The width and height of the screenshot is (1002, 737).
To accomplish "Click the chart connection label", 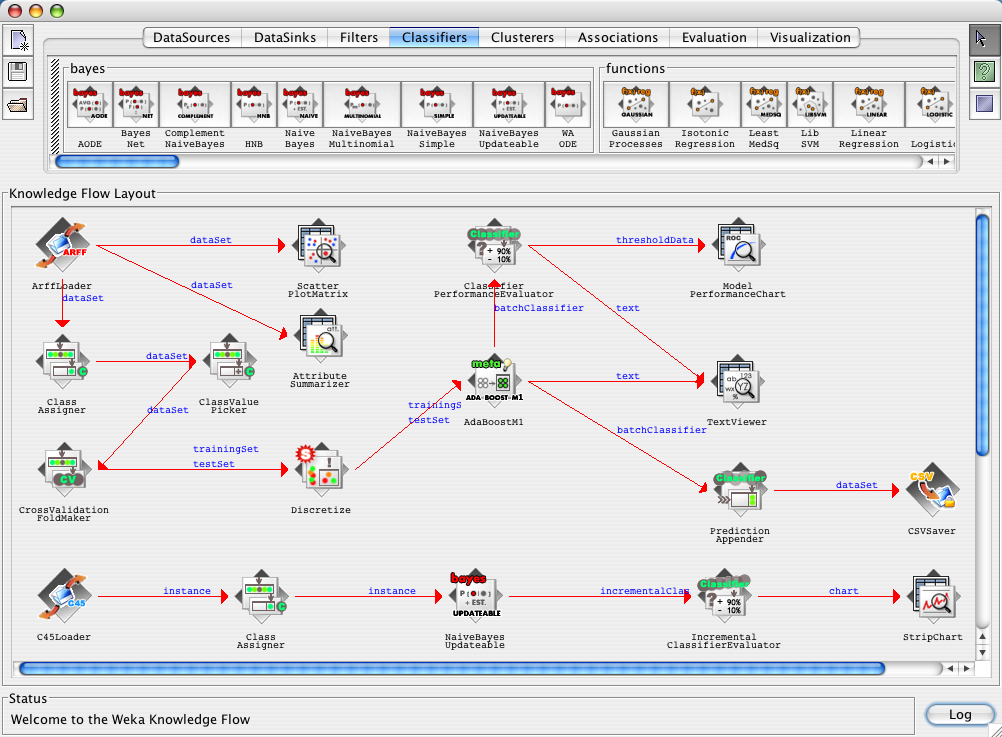I will click(x=844, y=591).
